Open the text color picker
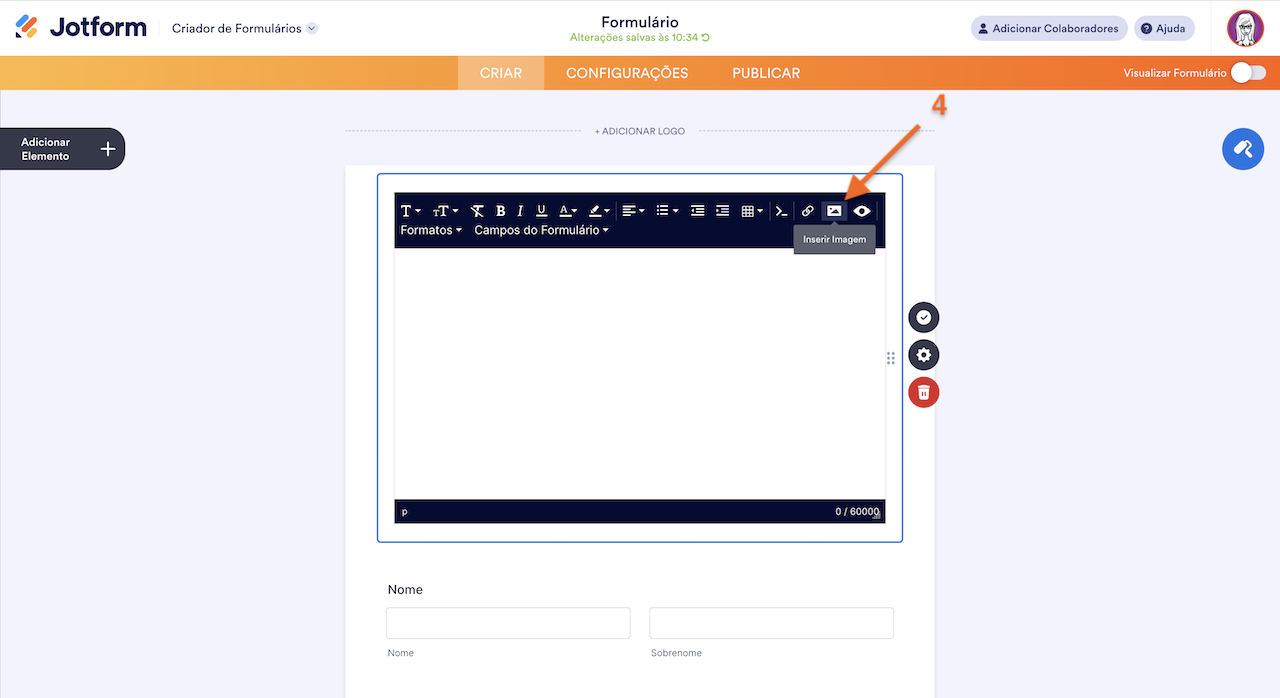 click(x=567, y=211)
